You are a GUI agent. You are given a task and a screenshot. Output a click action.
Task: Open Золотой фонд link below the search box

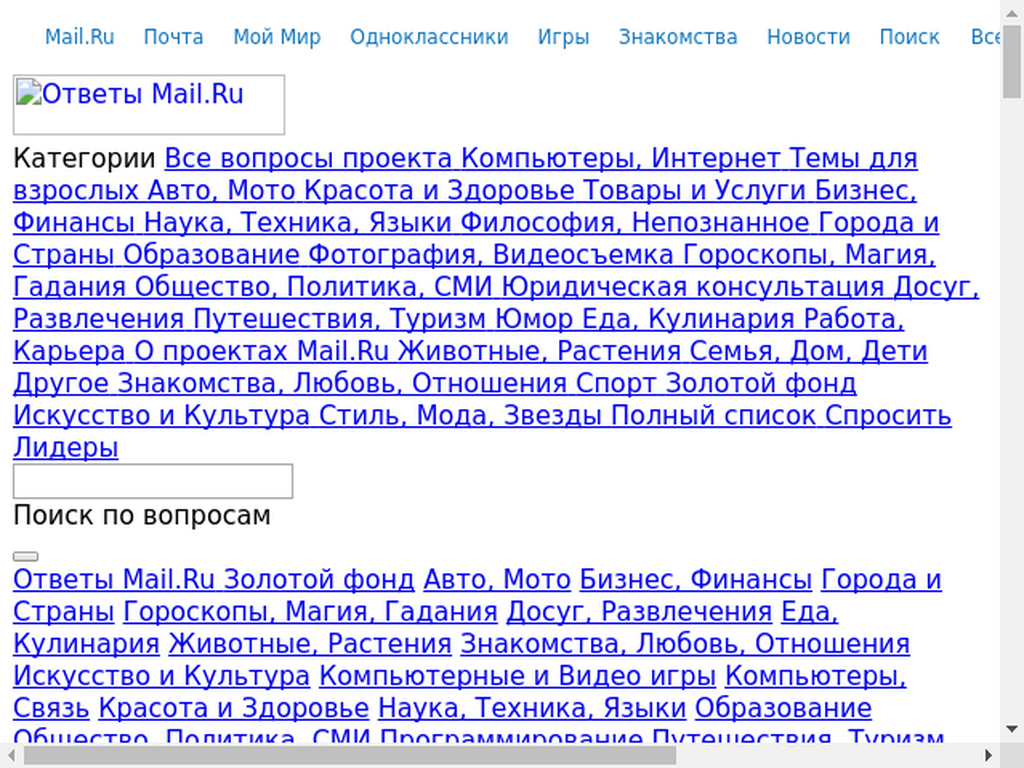[x=319, y=580]
